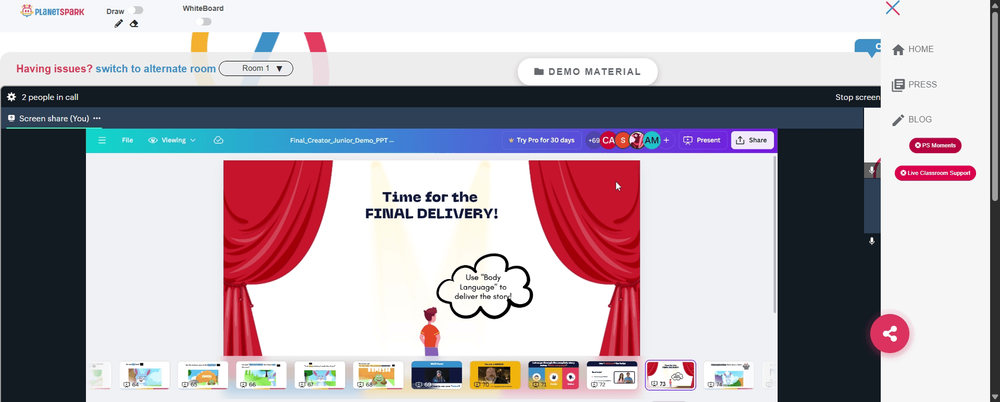Select the eraser tool
The width and height of the screenshot is (1000, 402).
pyautogui.click(x=134, y=24)
